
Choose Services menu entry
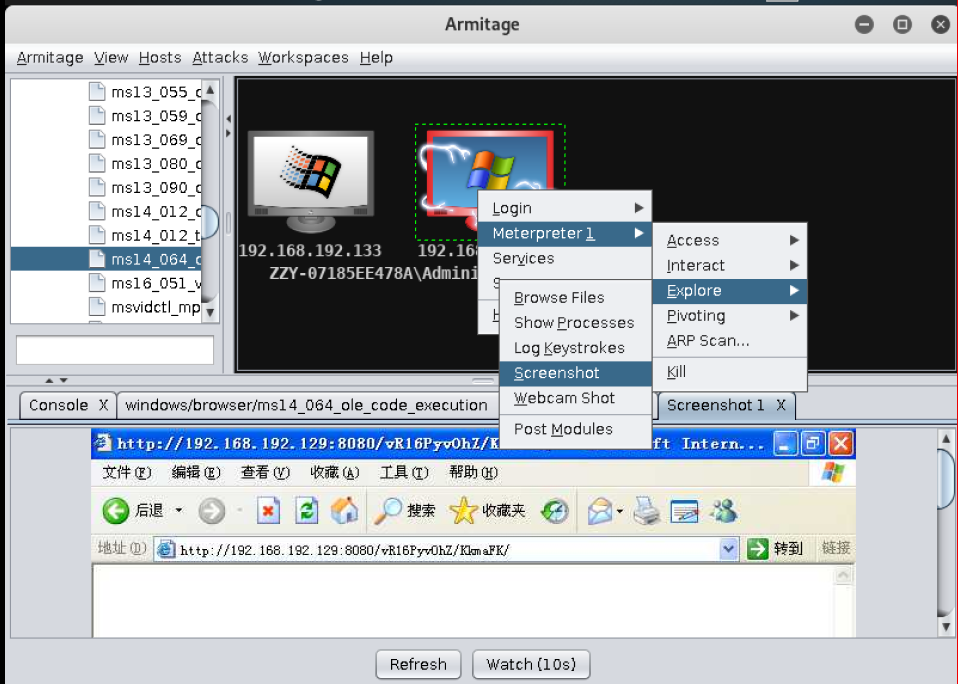click(565, 258)
